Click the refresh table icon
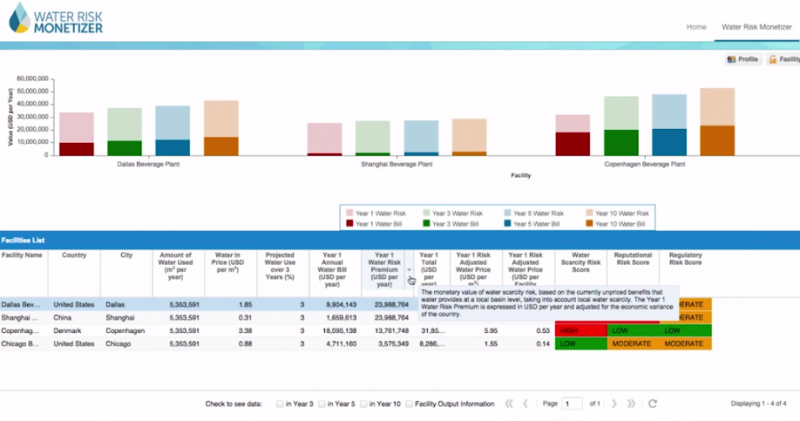The width and height of the screenshot is (800, 421). 652,404
